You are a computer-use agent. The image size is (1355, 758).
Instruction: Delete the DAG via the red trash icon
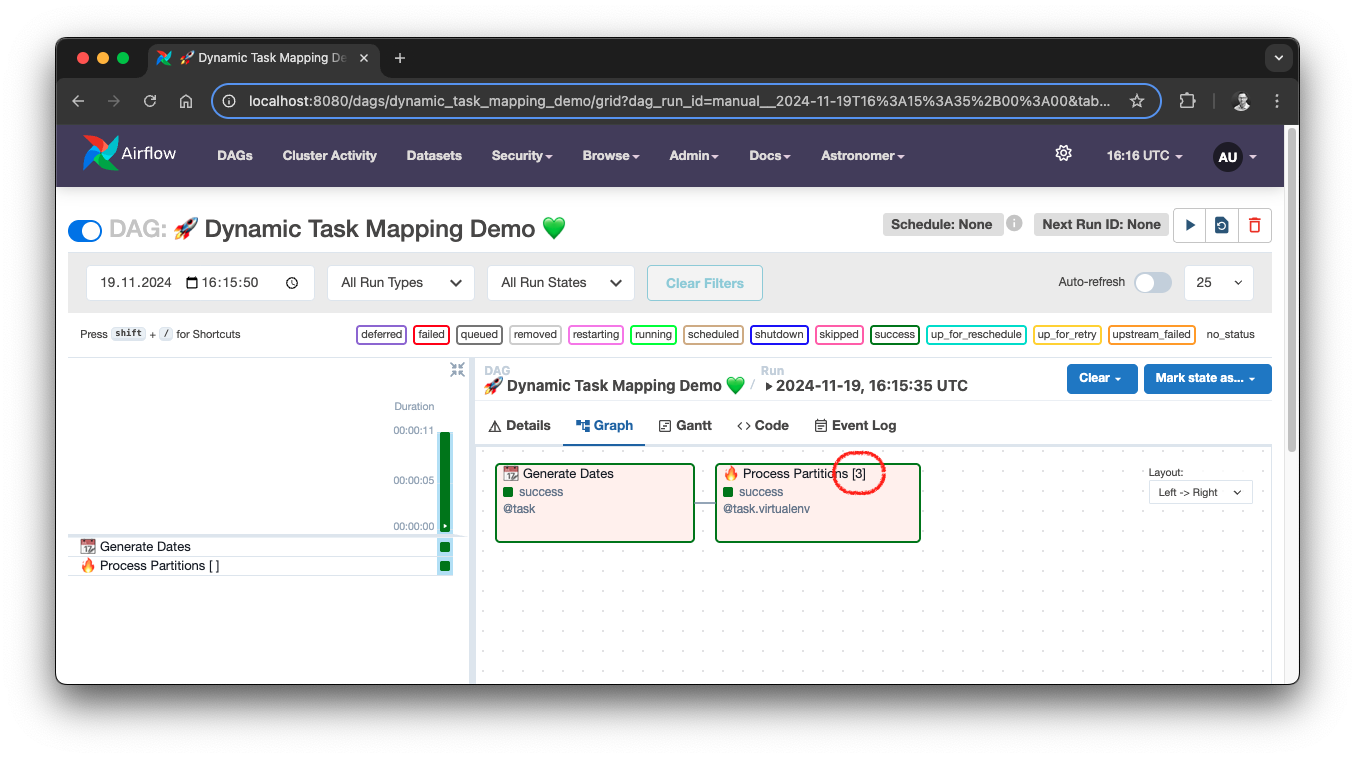pyautogui.click(x=1254, y=224)
